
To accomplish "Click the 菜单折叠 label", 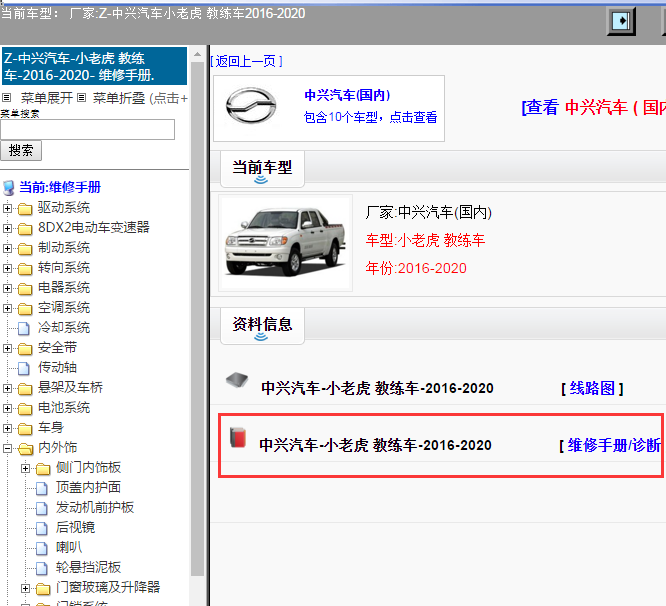I will click(x=119, y=98).
